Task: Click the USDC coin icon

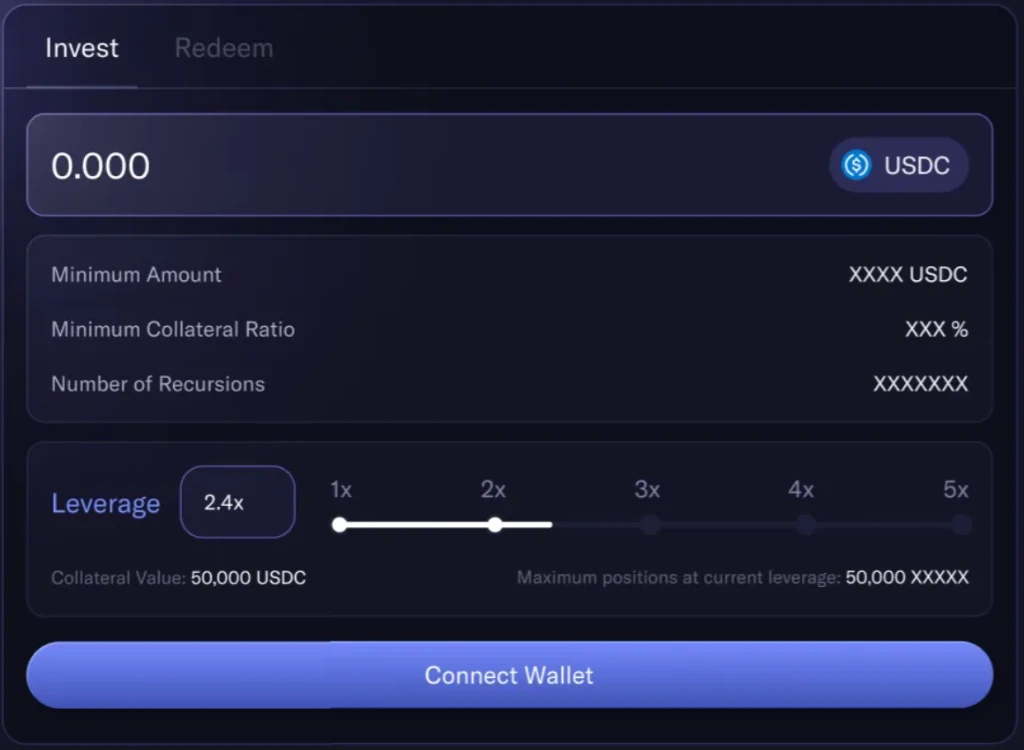Action: (856, 165)
